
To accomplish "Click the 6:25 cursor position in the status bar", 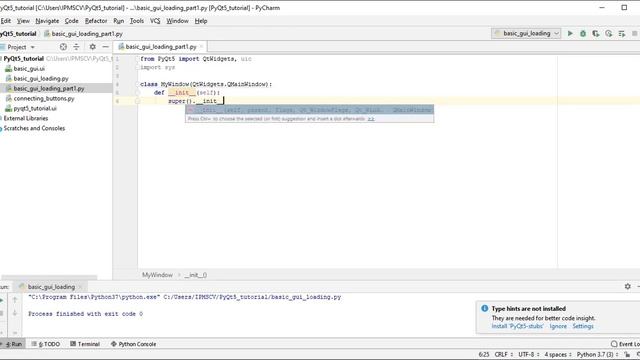I will point(484,354).
